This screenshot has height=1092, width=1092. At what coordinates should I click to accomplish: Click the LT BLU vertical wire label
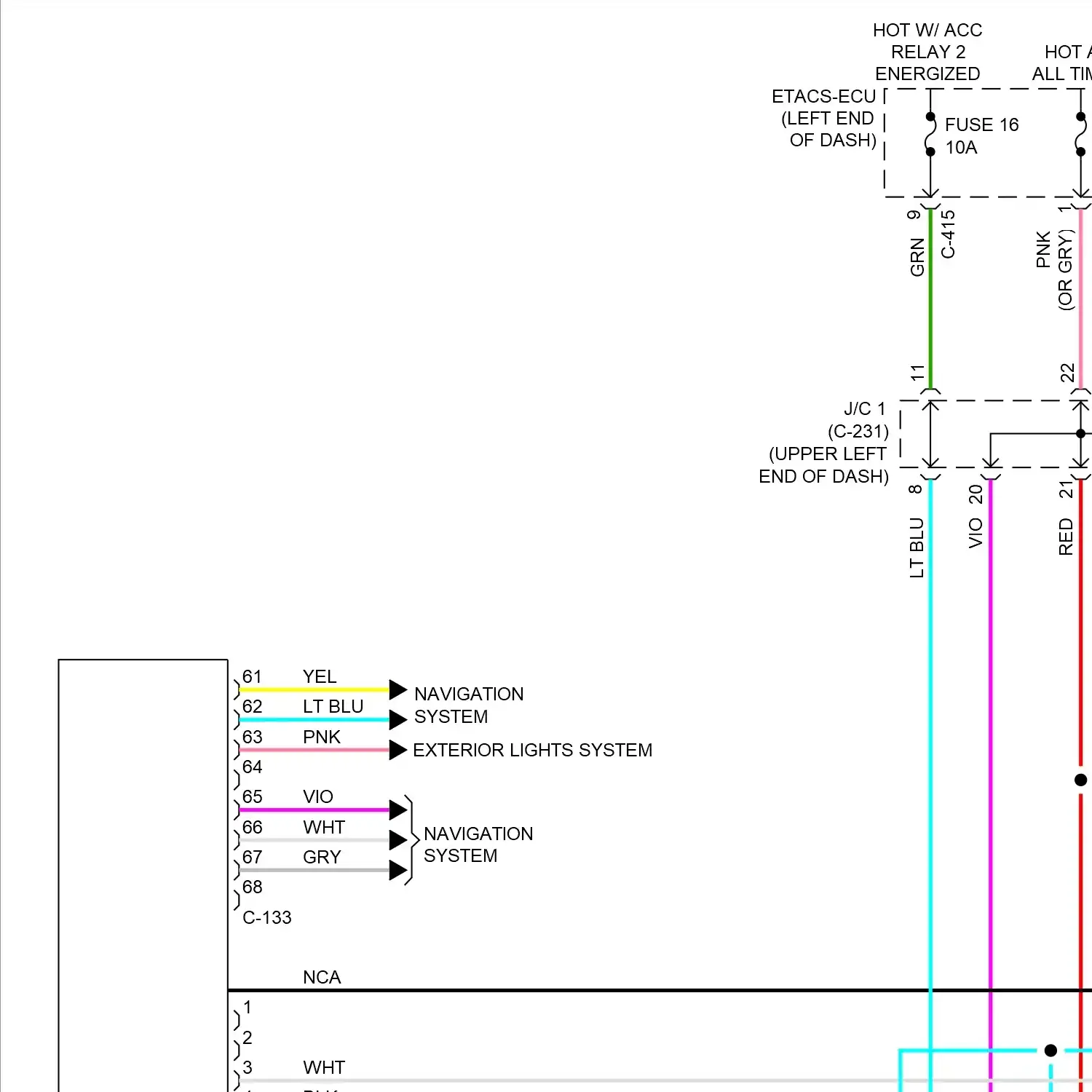tap(917, 547)
